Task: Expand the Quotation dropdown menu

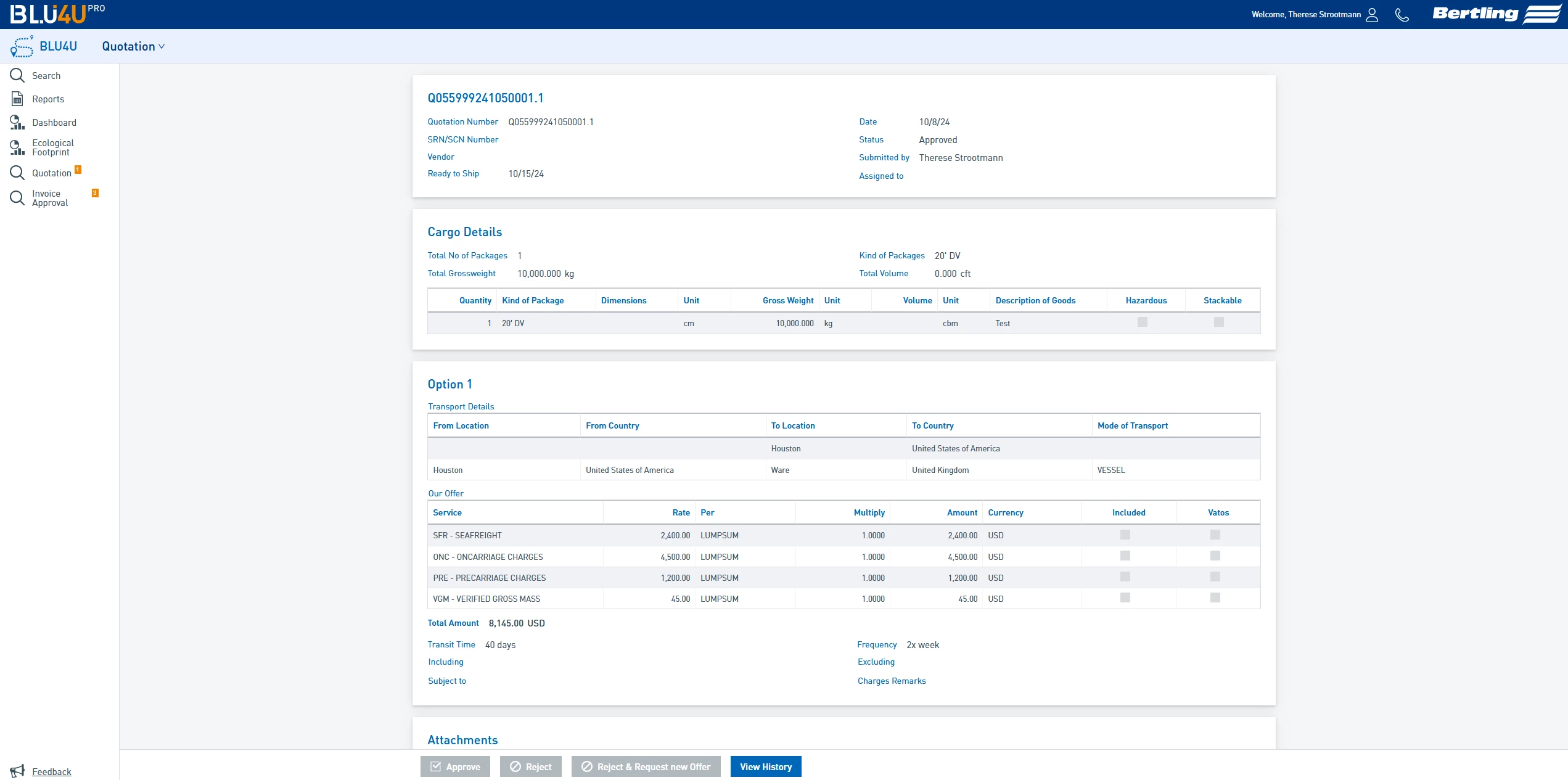Action: coord(133,47)
